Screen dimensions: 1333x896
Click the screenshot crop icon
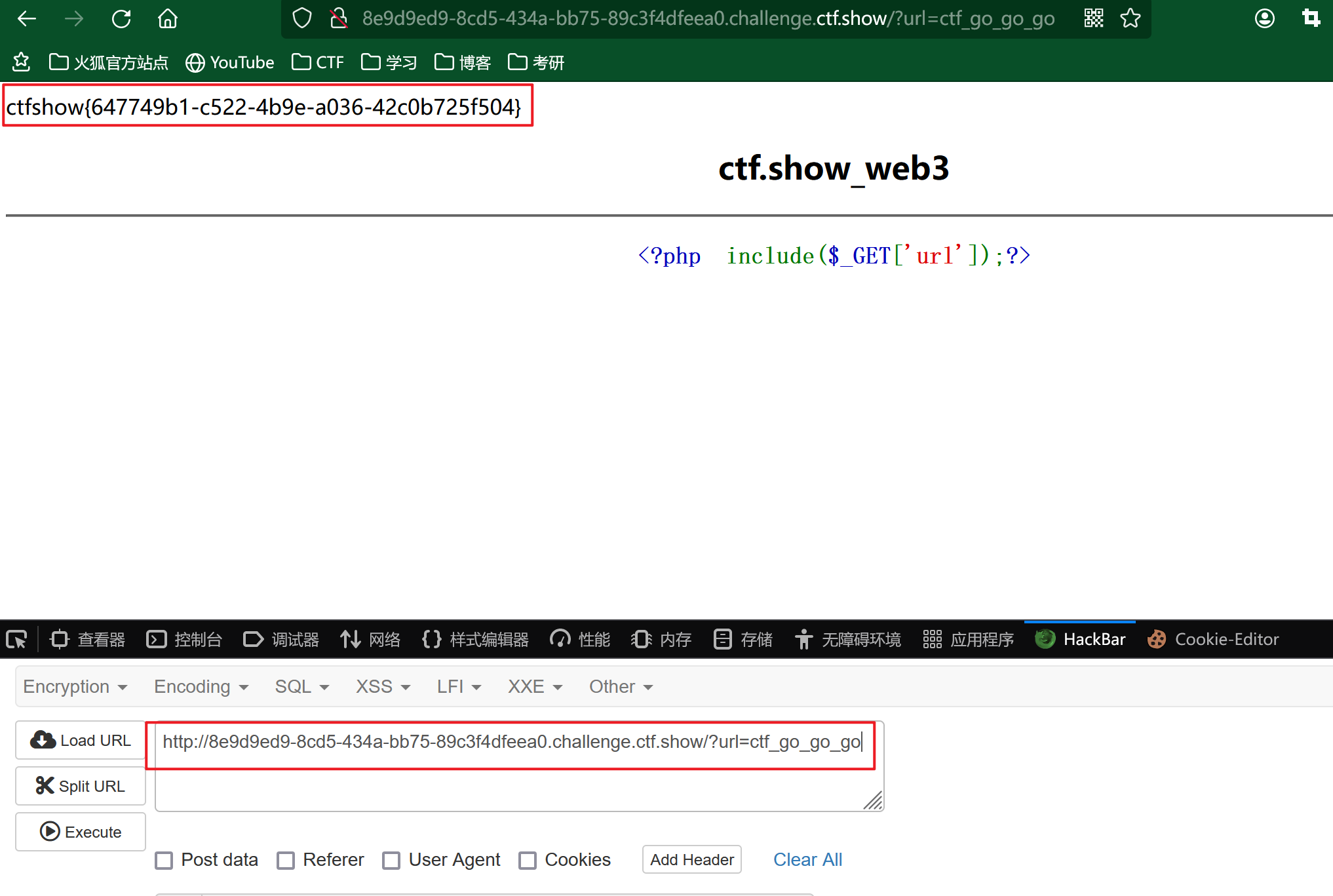(x=1311, y=18)
